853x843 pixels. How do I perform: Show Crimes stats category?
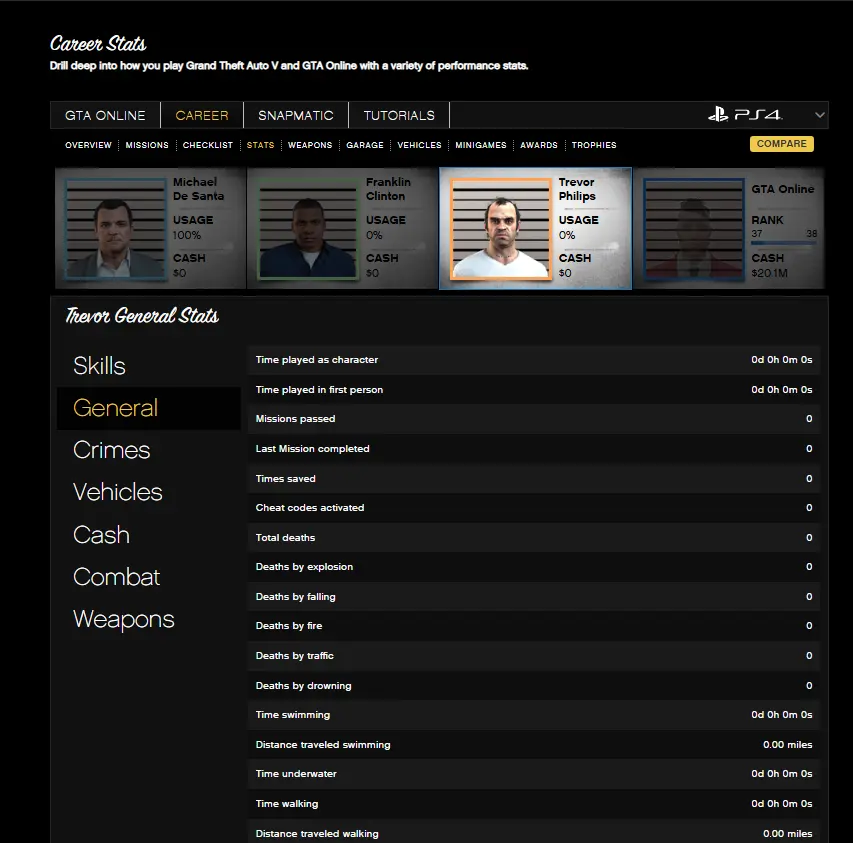tap(112, 450)
